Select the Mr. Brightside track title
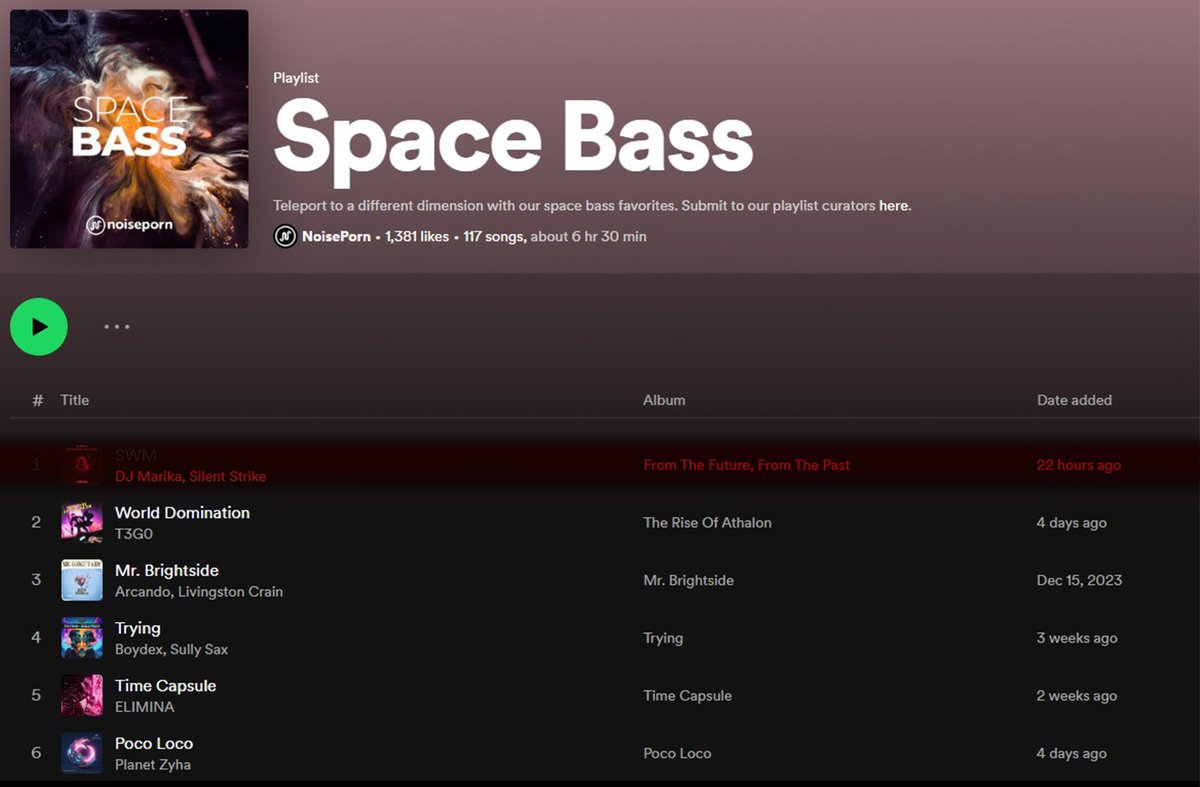This screenshot has width=1200, height=787. point(167,571)
